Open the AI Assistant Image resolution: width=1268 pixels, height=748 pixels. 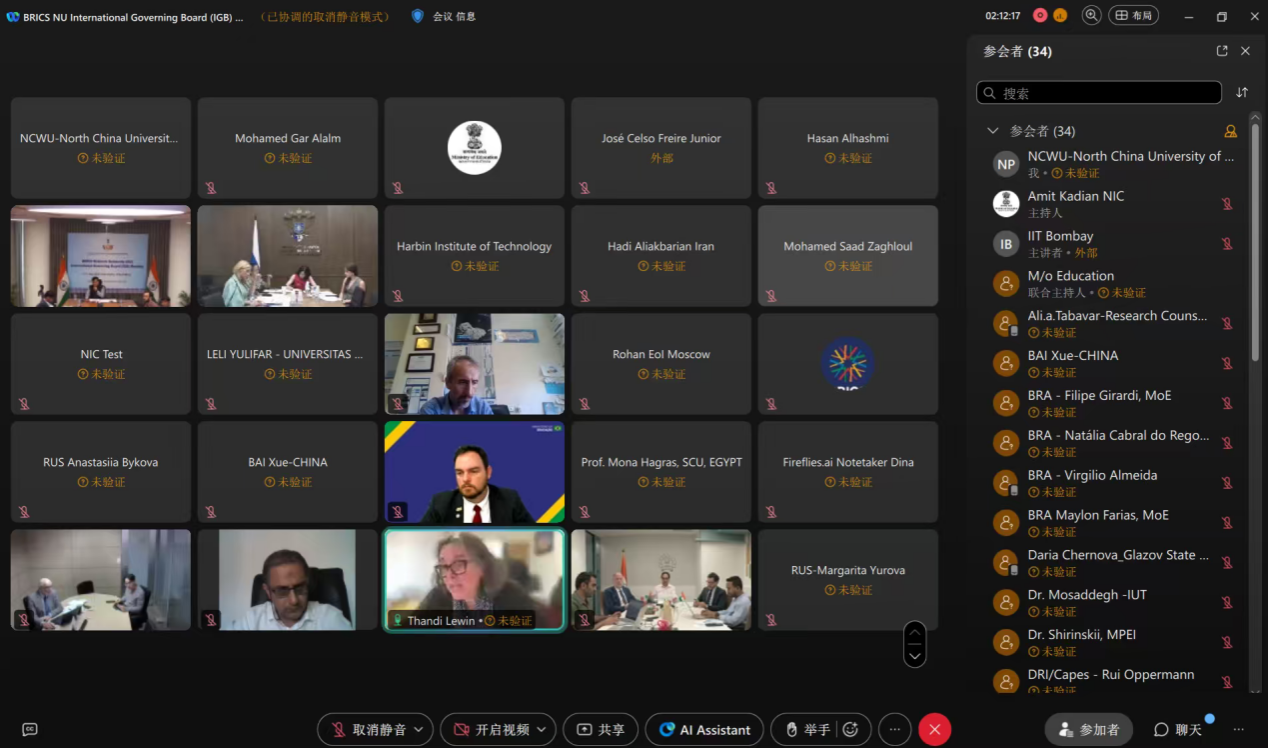click(704, 730)
